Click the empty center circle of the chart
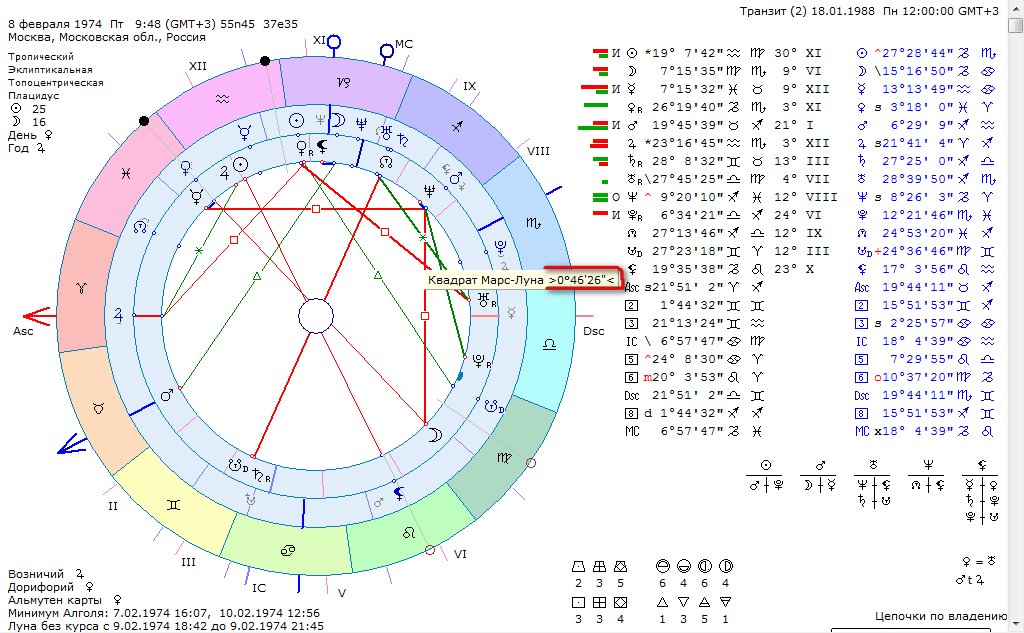 click(x=316, y=317)
